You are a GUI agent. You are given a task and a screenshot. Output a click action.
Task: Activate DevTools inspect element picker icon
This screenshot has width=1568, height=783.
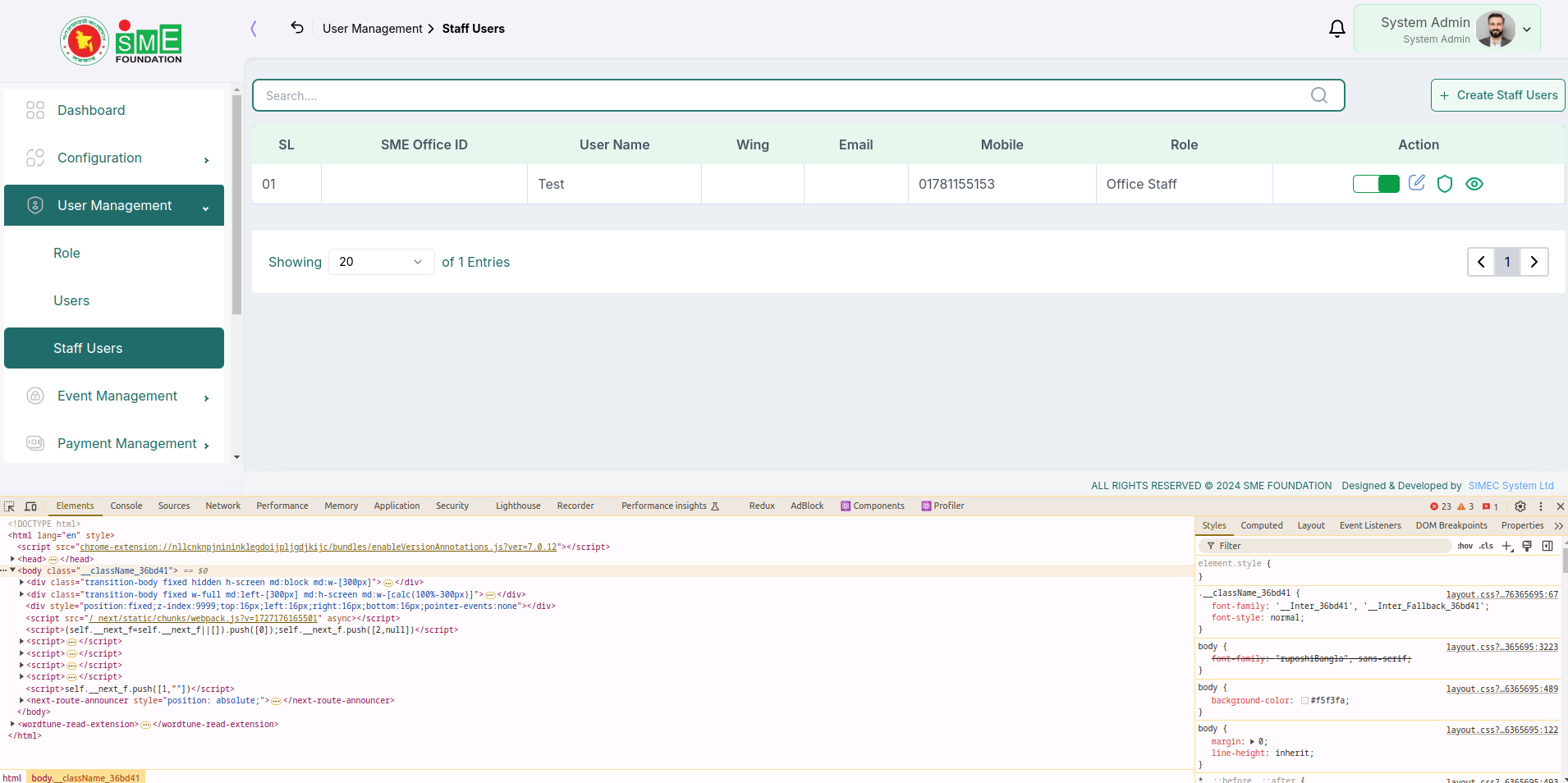pos(9,506)
